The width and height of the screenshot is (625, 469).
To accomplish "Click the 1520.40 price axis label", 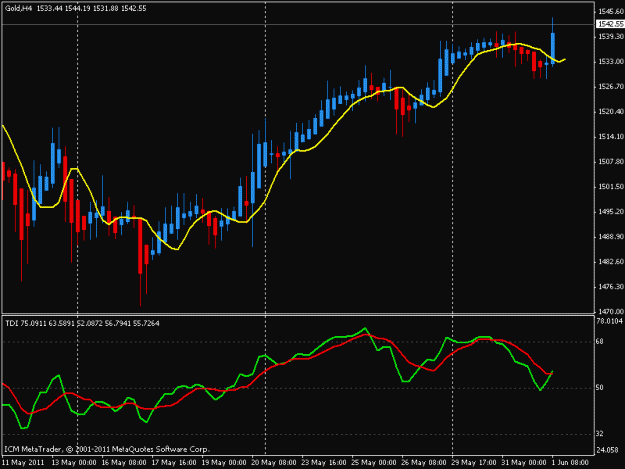I will click(611, 112).
